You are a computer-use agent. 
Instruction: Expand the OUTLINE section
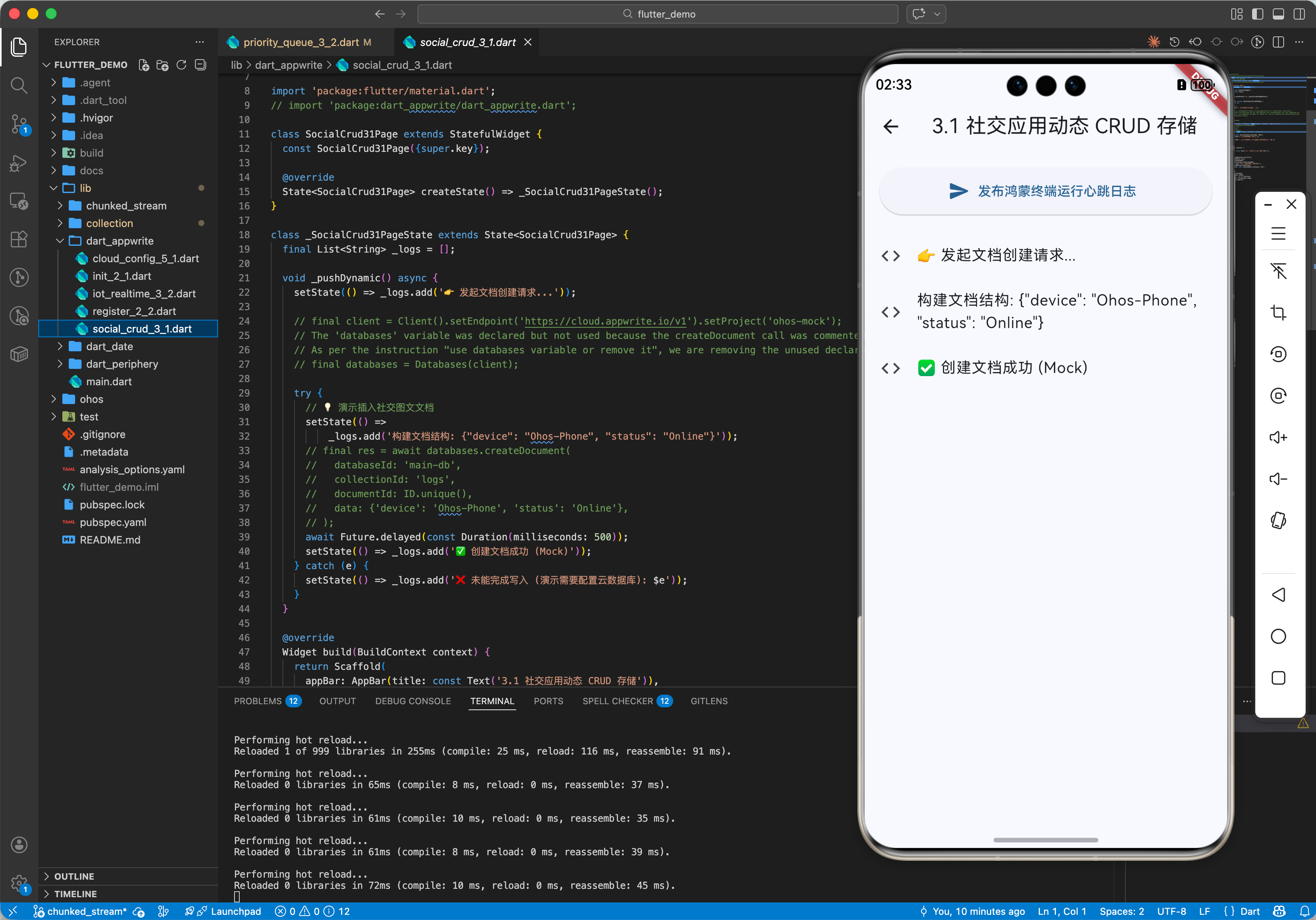click(x=74, y=876)
